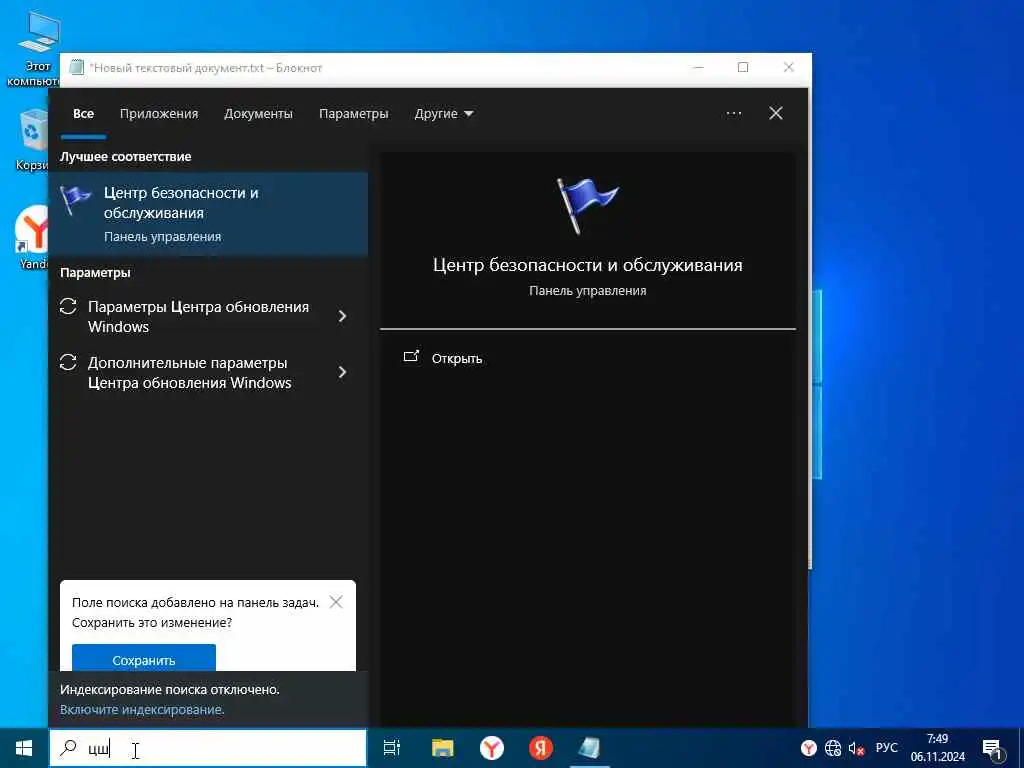The height and width of the screenshot is (768, 1024).
Task: Switch to the Документы tab
Action: (259, 114)
